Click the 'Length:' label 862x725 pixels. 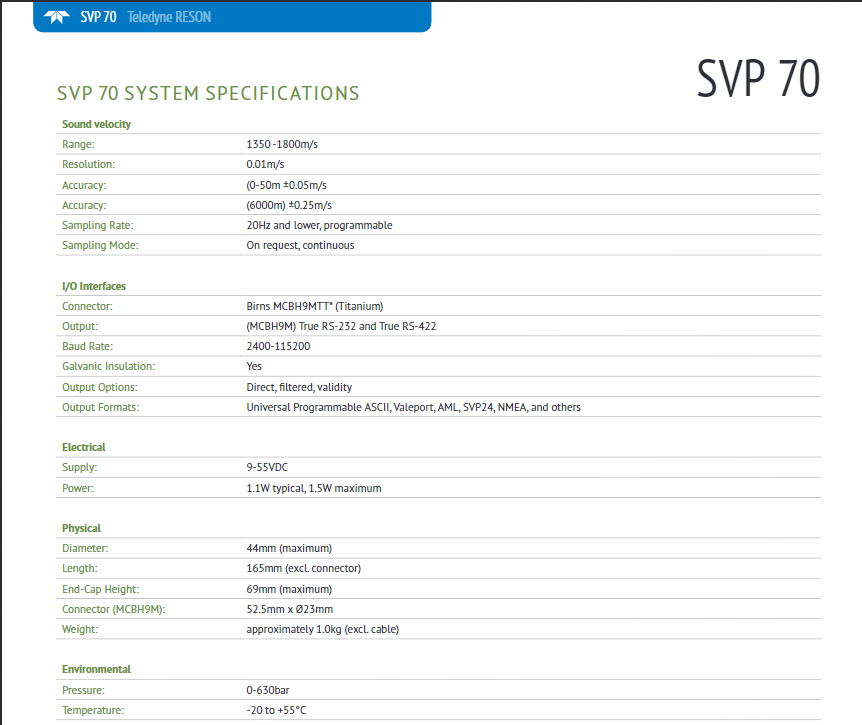(79, 568)
